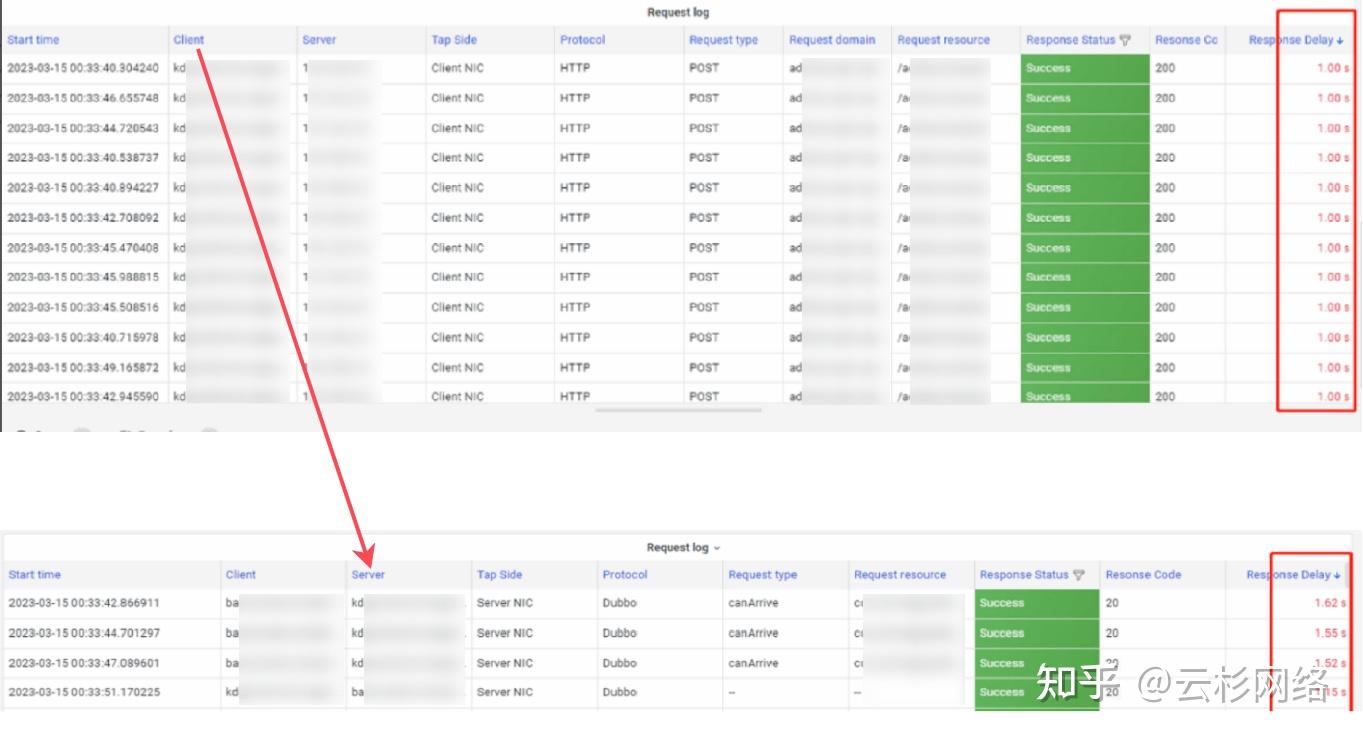The image size is (1363, 739).
Task: Expand the lower Request log title dropdown chevron
Action: 716,548
